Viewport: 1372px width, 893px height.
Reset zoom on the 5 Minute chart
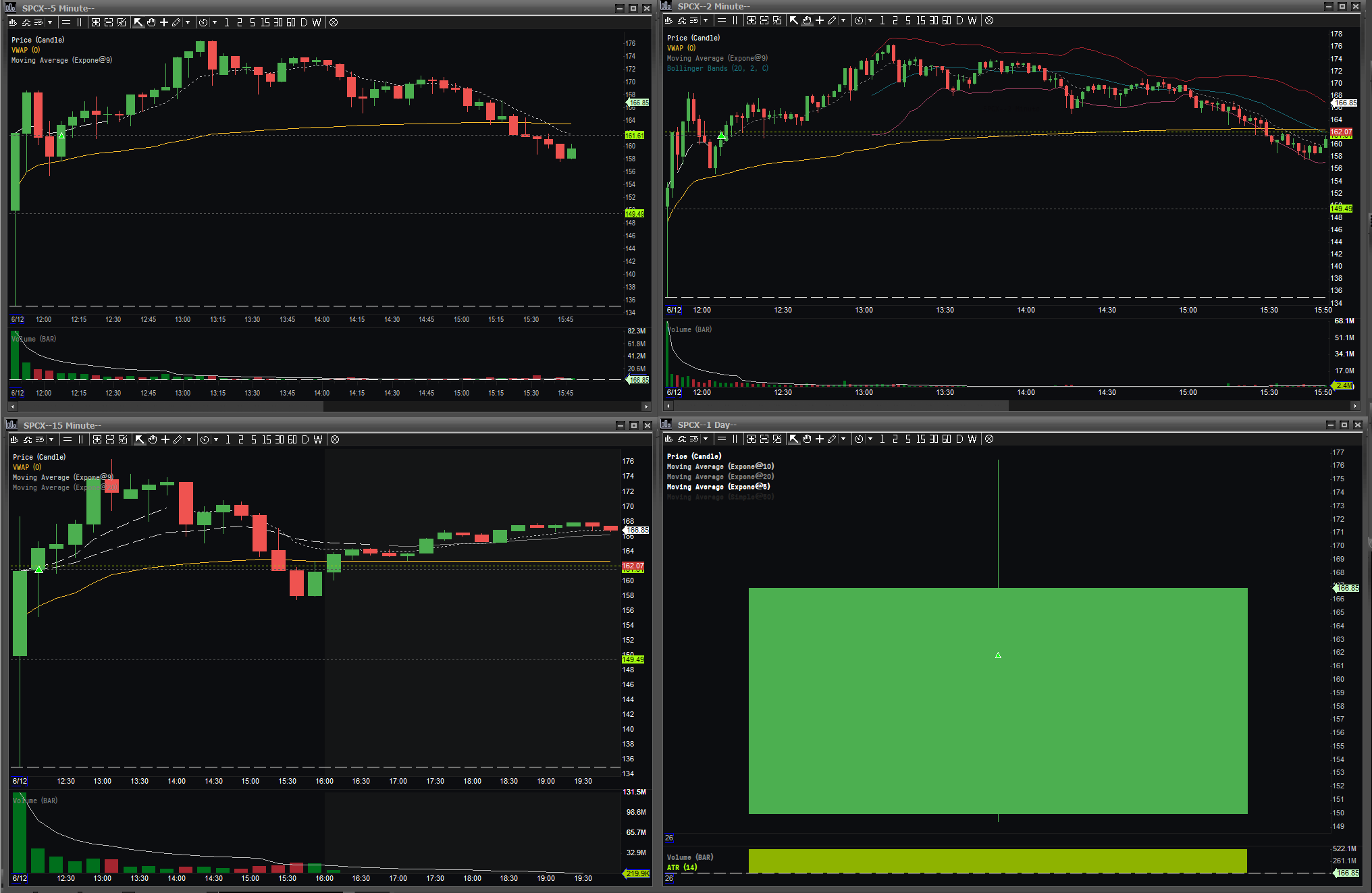pos(122,22)
